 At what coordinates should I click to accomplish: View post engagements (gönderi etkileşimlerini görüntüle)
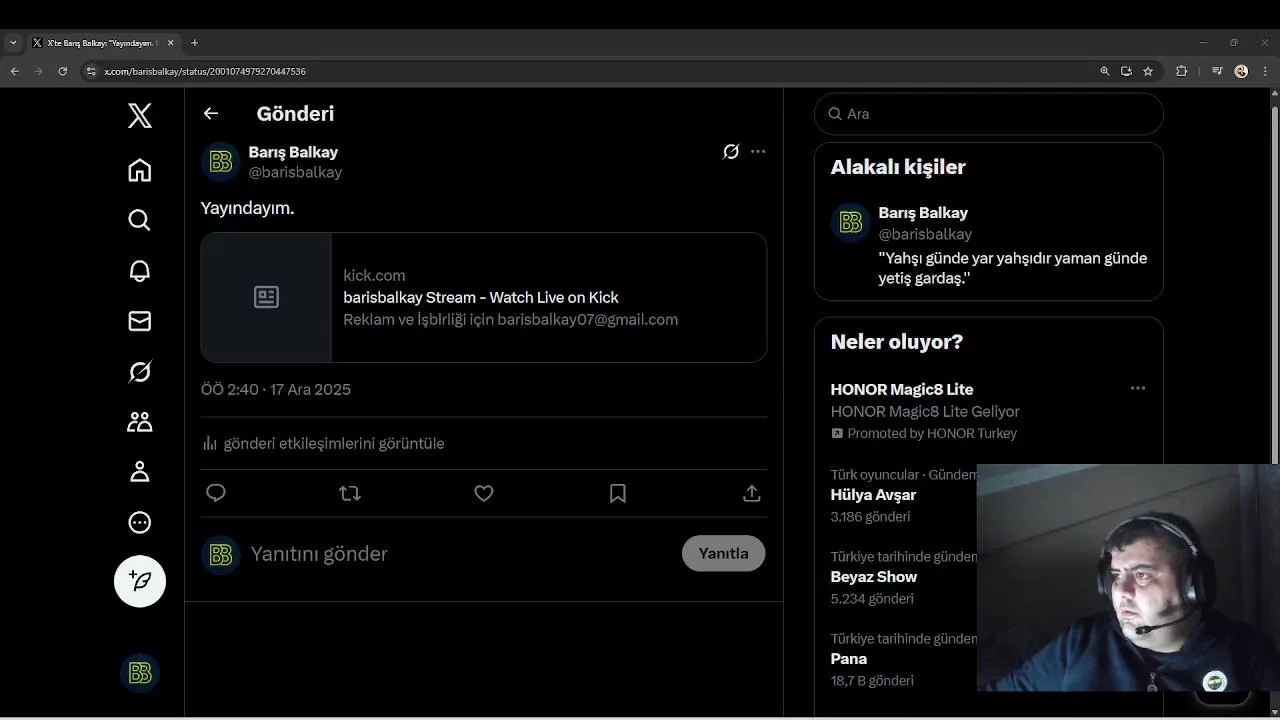(323, 443)
